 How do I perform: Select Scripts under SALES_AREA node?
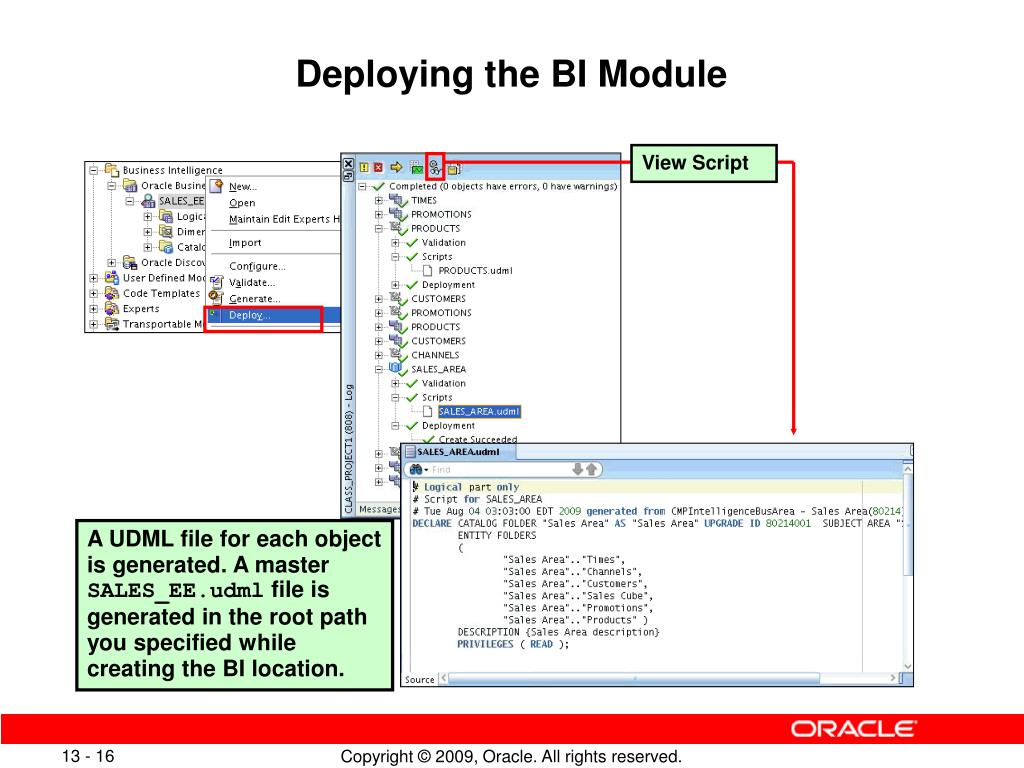(x=437, y=397)
